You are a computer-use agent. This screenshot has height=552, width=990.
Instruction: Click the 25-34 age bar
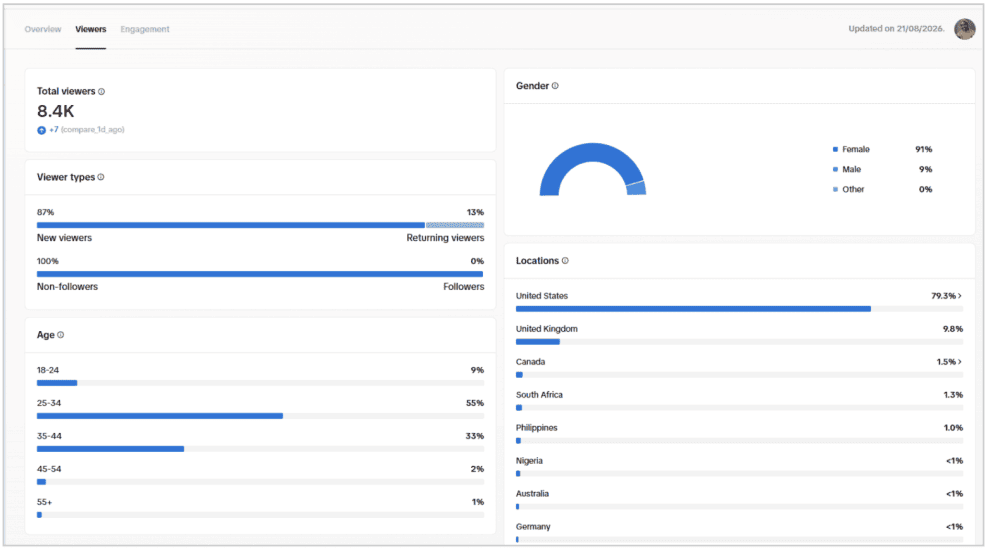pyautogui.click(x=160, y=416)
